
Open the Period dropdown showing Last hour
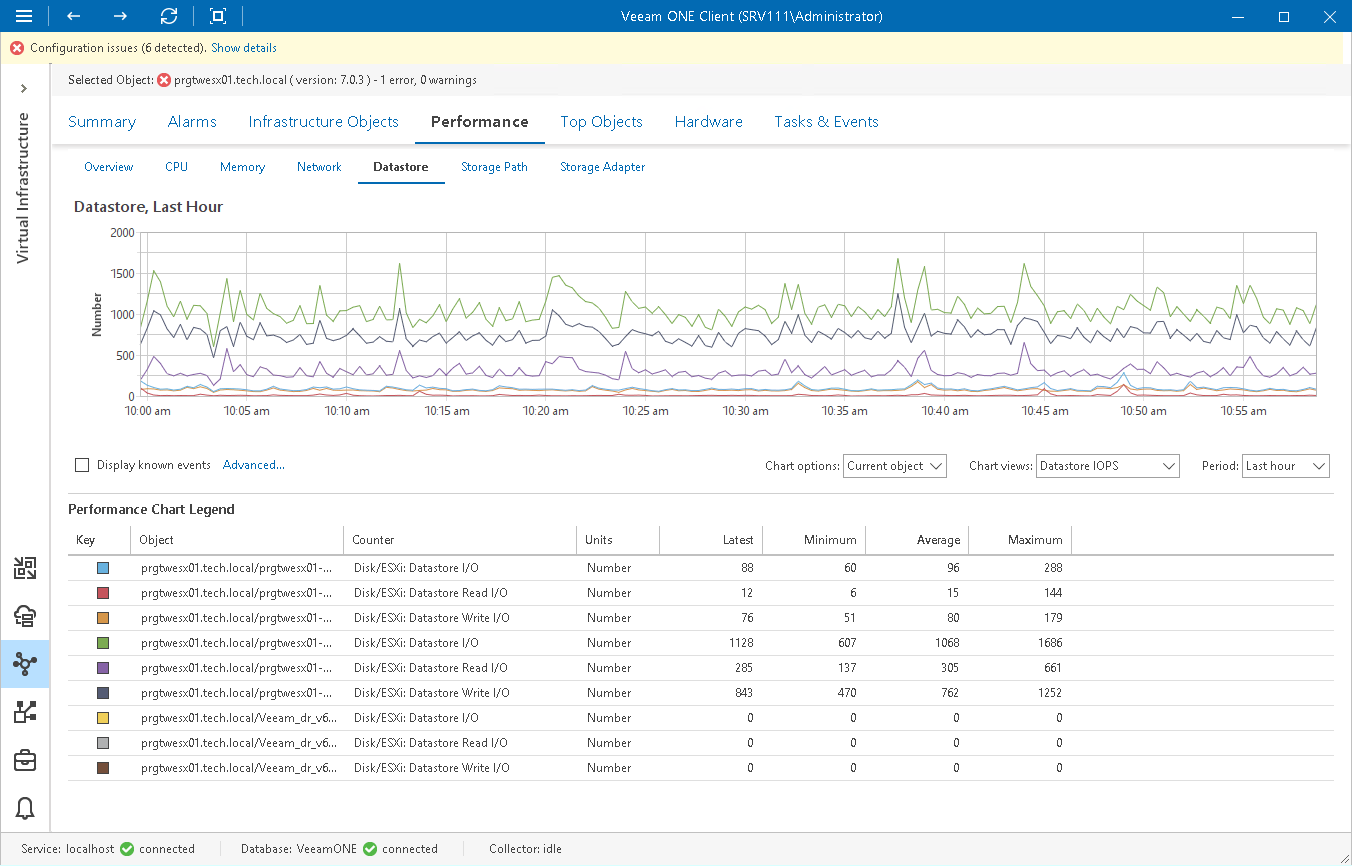click(1285, 465)
